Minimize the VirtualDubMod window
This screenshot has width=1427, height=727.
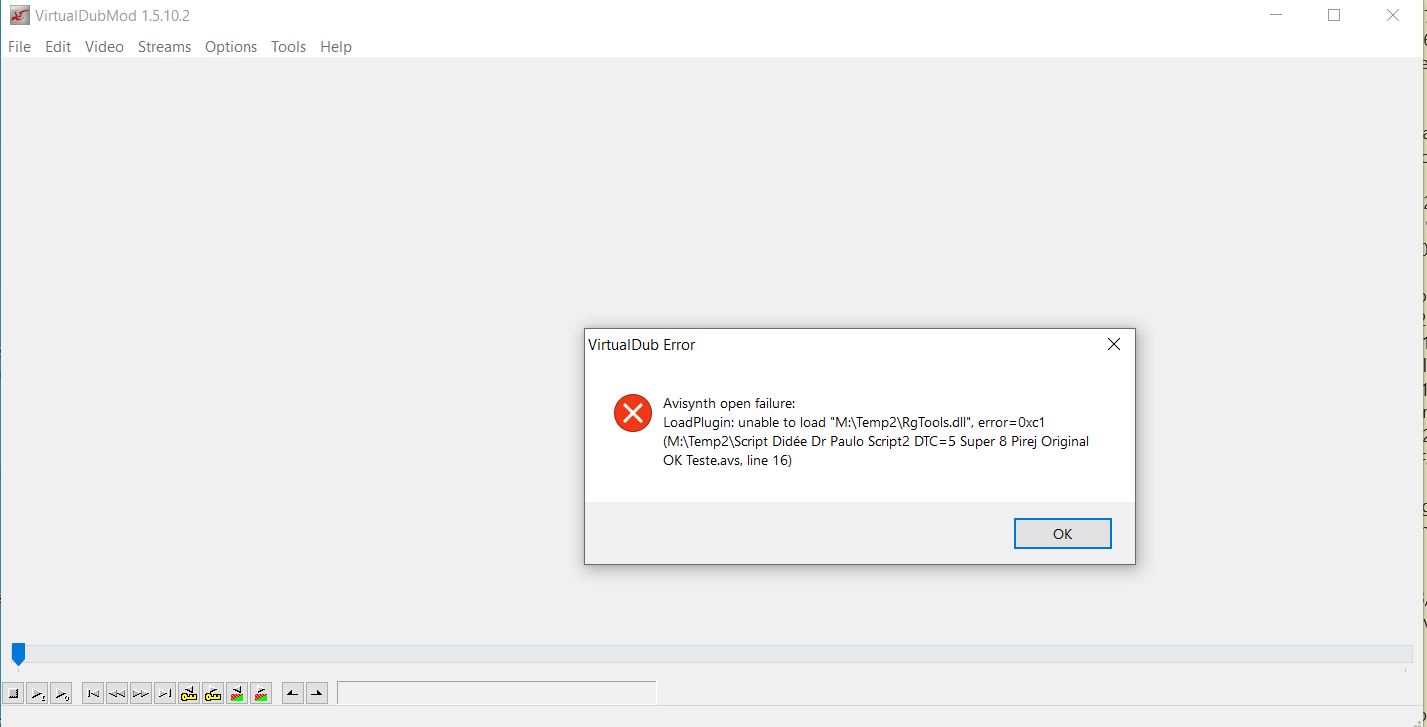[1275, 16]
